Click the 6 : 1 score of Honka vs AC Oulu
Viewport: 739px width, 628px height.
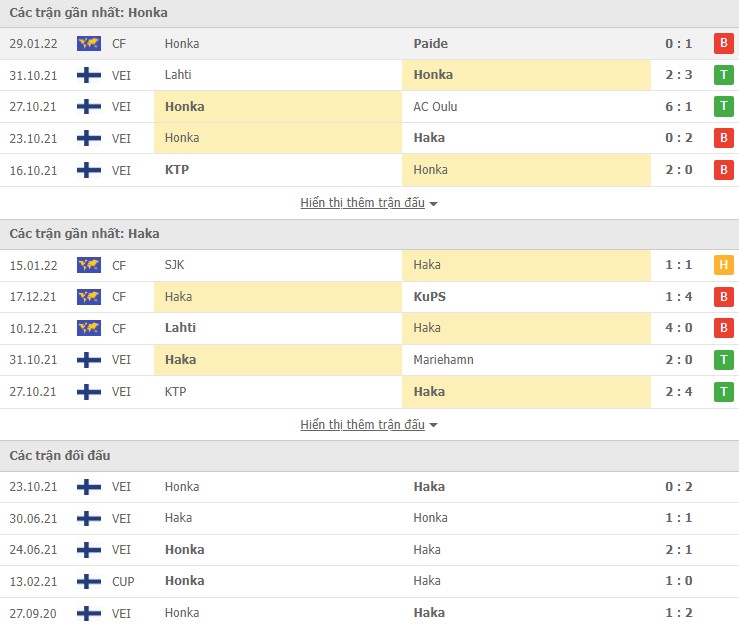677,107
